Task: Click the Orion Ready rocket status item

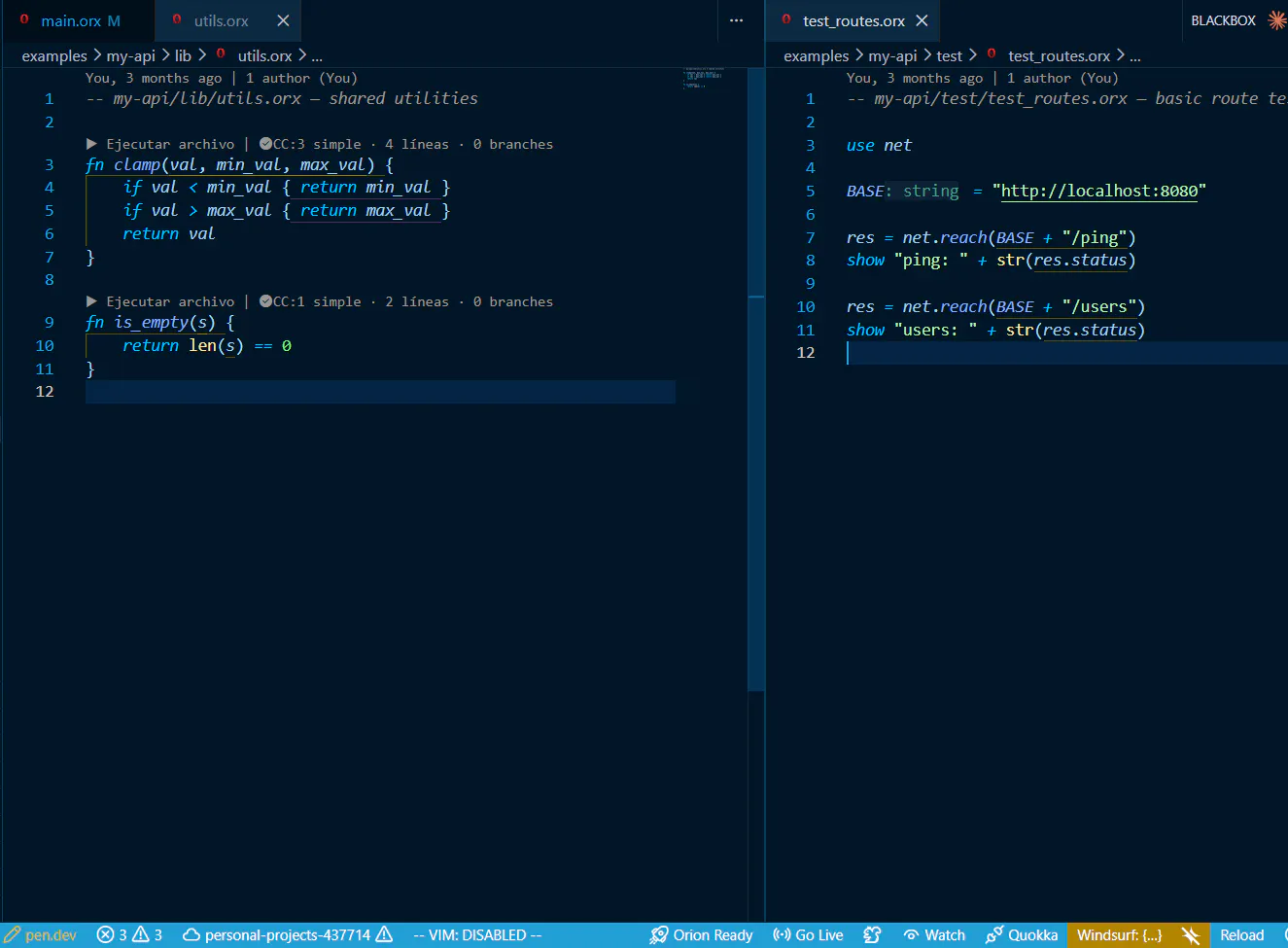Action: pyautogui.click(x=701, y=935)
